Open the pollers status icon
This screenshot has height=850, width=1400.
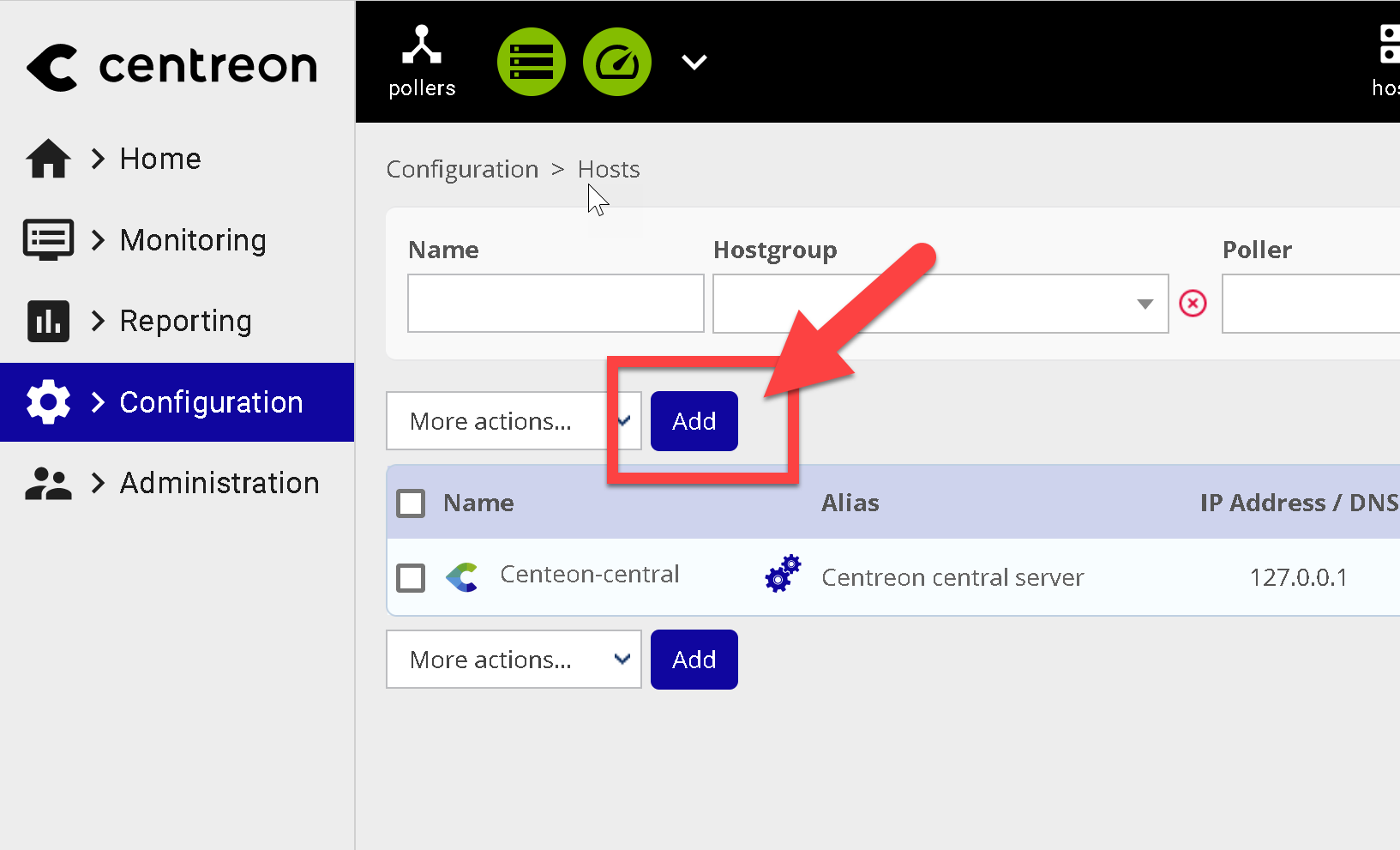tap(422, 62)
